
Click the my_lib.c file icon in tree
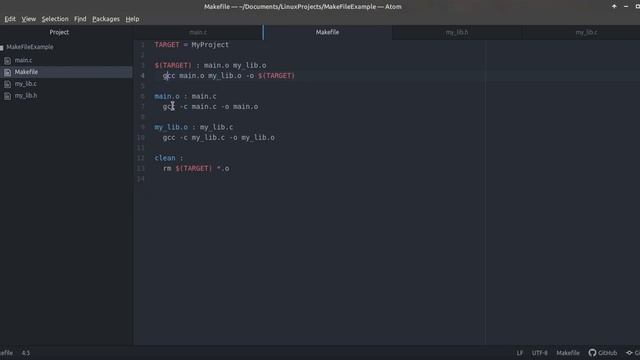click(x=7, y=84)
